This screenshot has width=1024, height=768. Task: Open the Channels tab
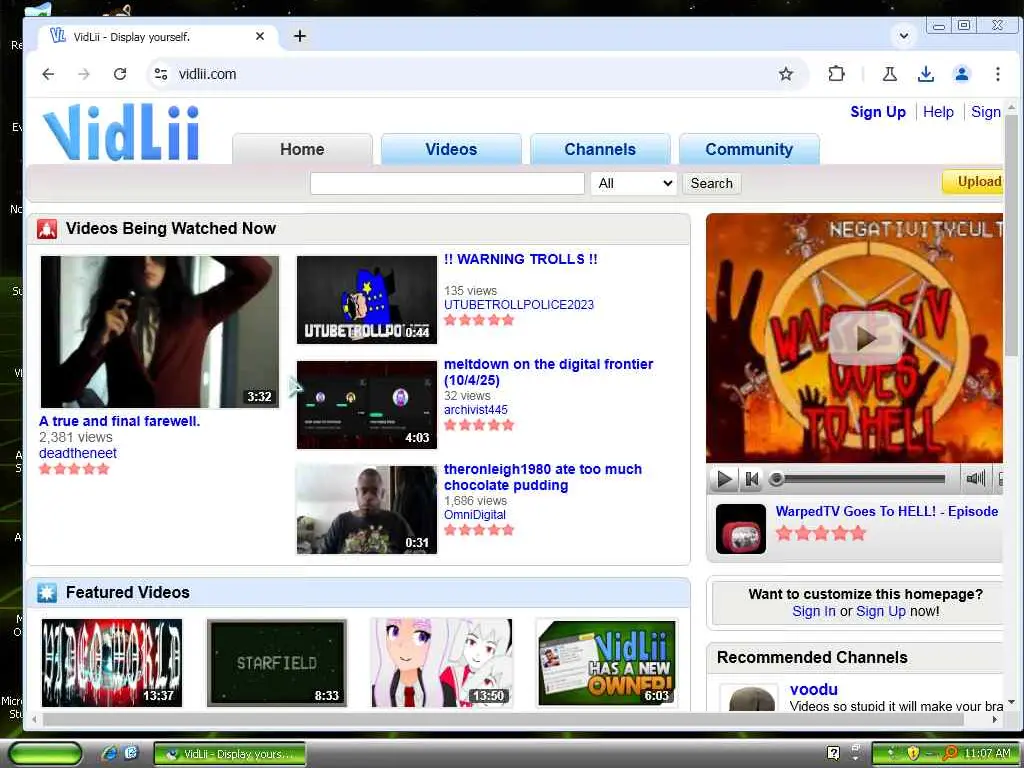[600, 149]
